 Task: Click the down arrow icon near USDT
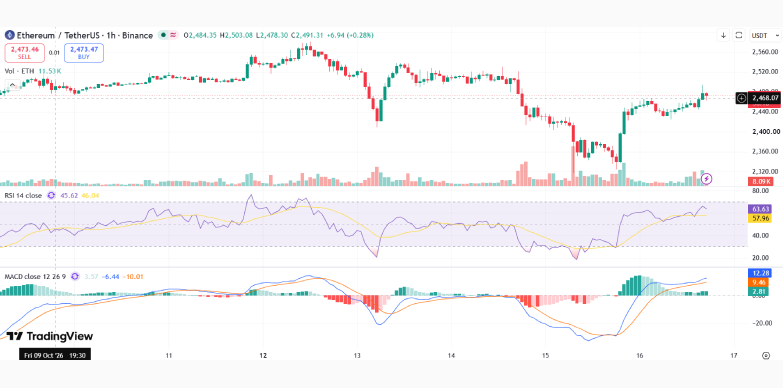[x=724, y=35]
